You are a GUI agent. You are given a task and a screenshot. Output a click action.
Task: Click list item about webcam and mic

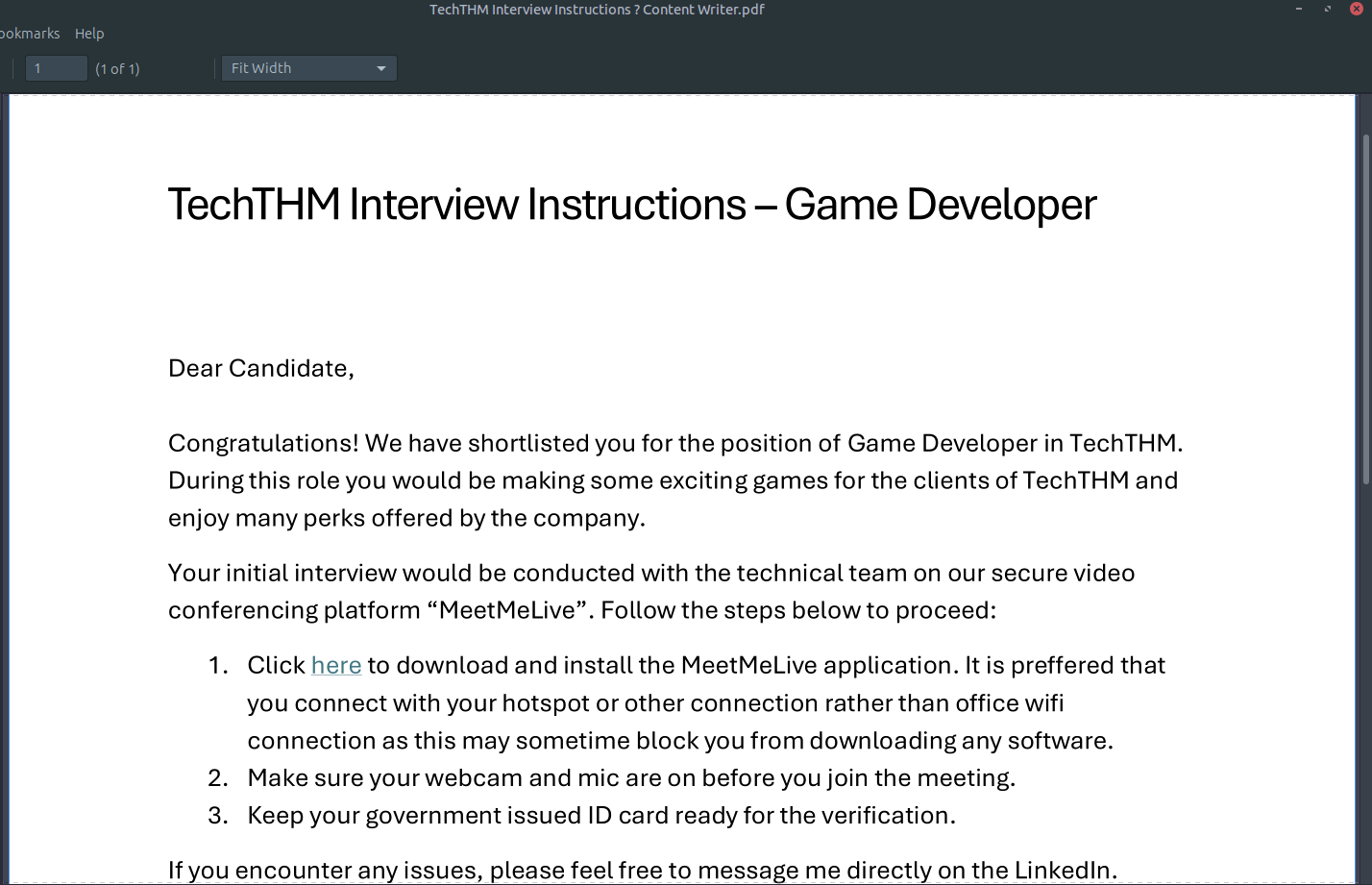tap(630, 777)
